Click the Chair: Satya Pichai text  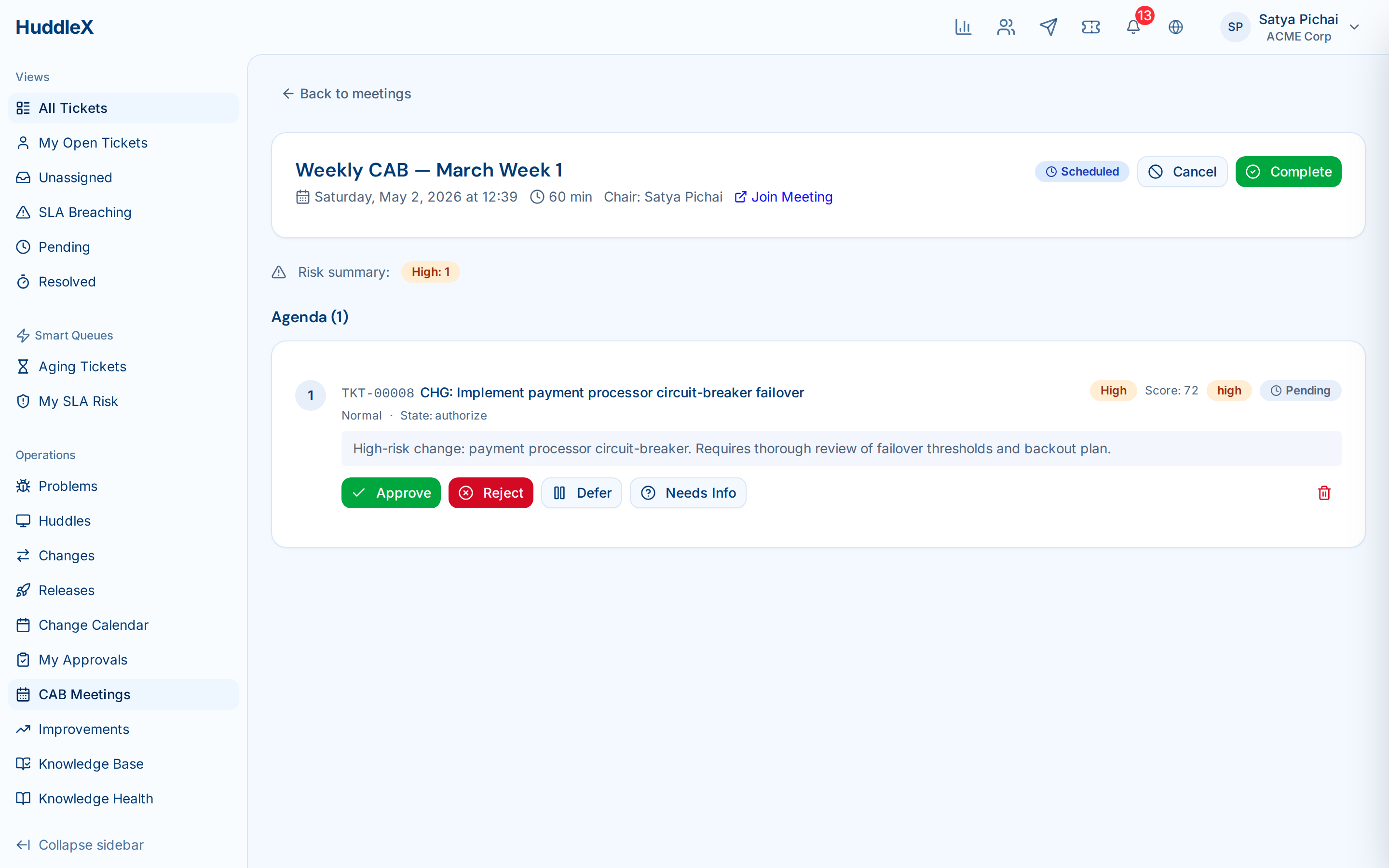[x=663, y=197]
